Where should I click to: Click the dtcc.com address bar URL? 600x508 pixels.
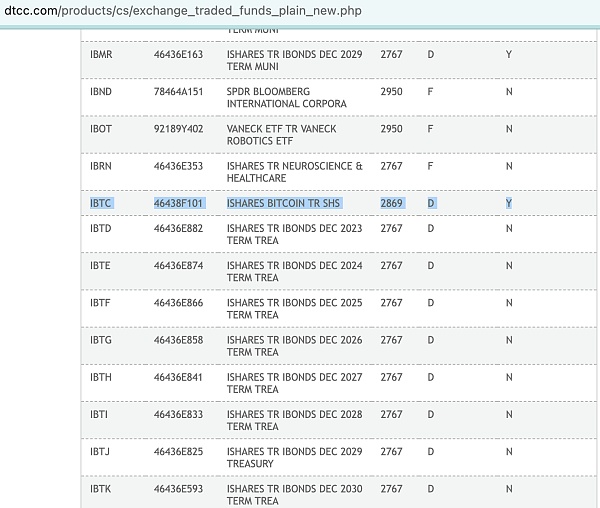[x=180, y=11]
